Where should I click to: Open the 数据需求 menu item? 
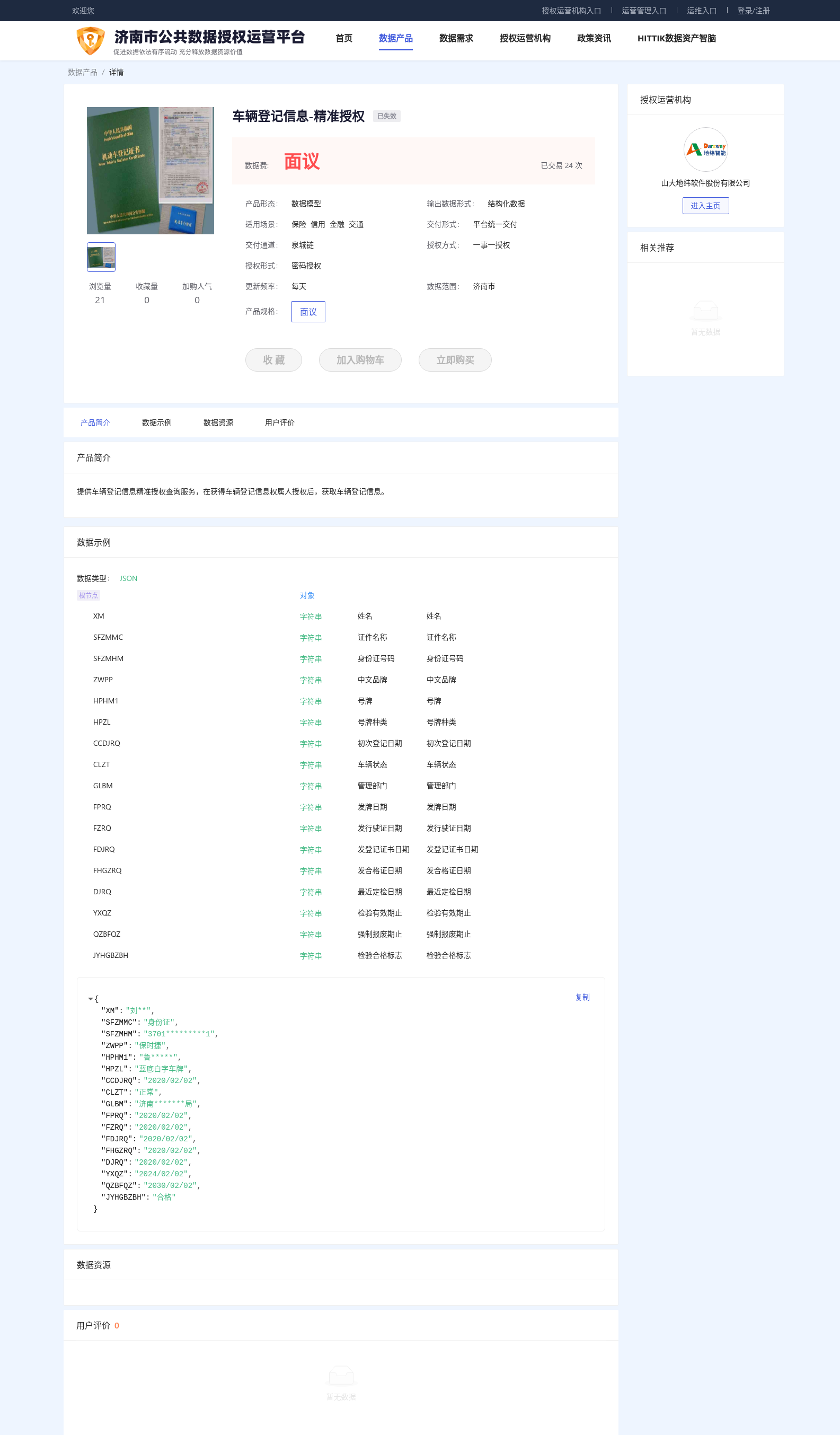pos(456,38)
